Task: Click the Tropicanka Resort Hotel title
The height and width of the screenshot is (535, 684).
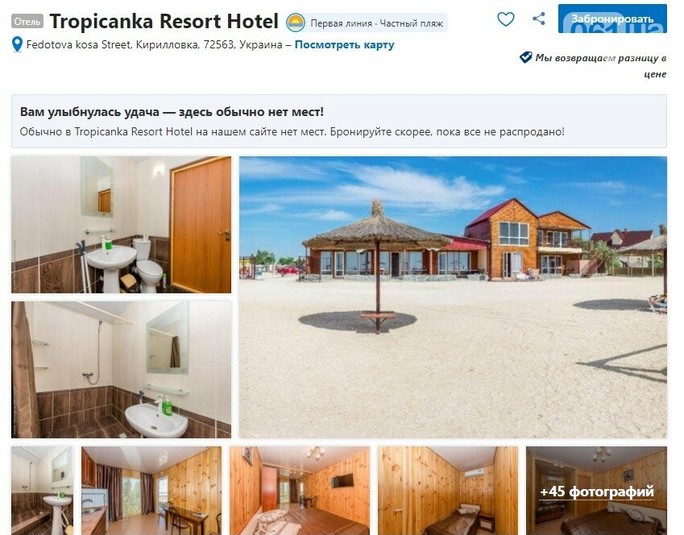Action: point(164,21)
